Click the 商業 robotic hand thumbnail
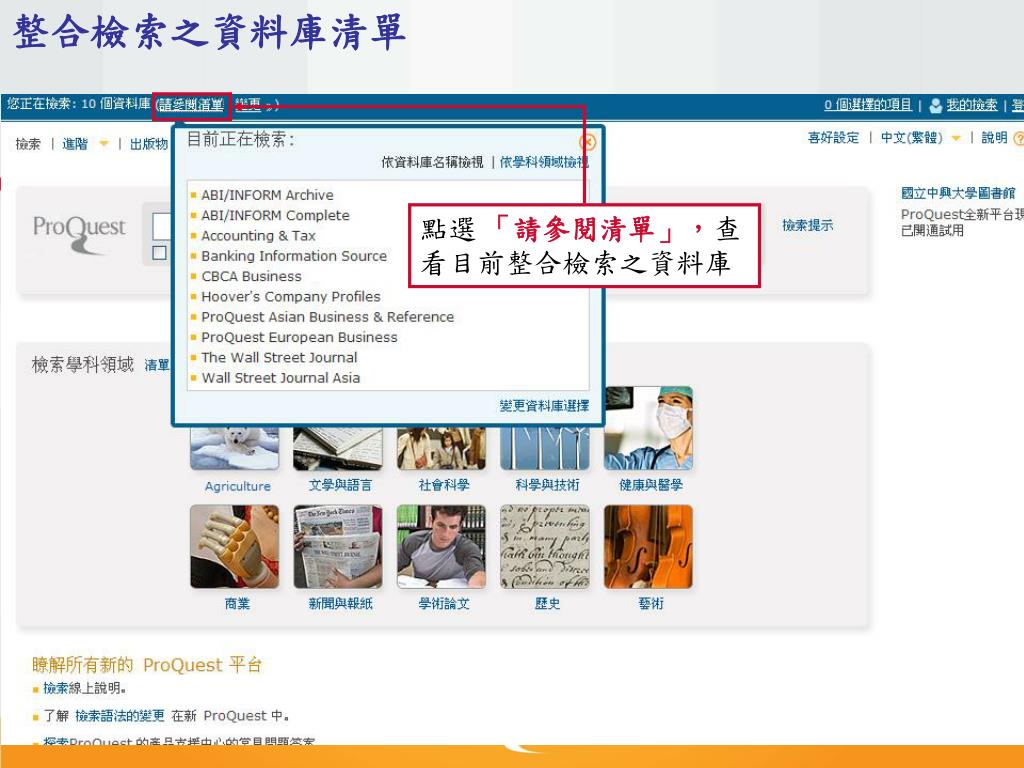This screenshot has width=1024, height=768. tap(234, 547)
